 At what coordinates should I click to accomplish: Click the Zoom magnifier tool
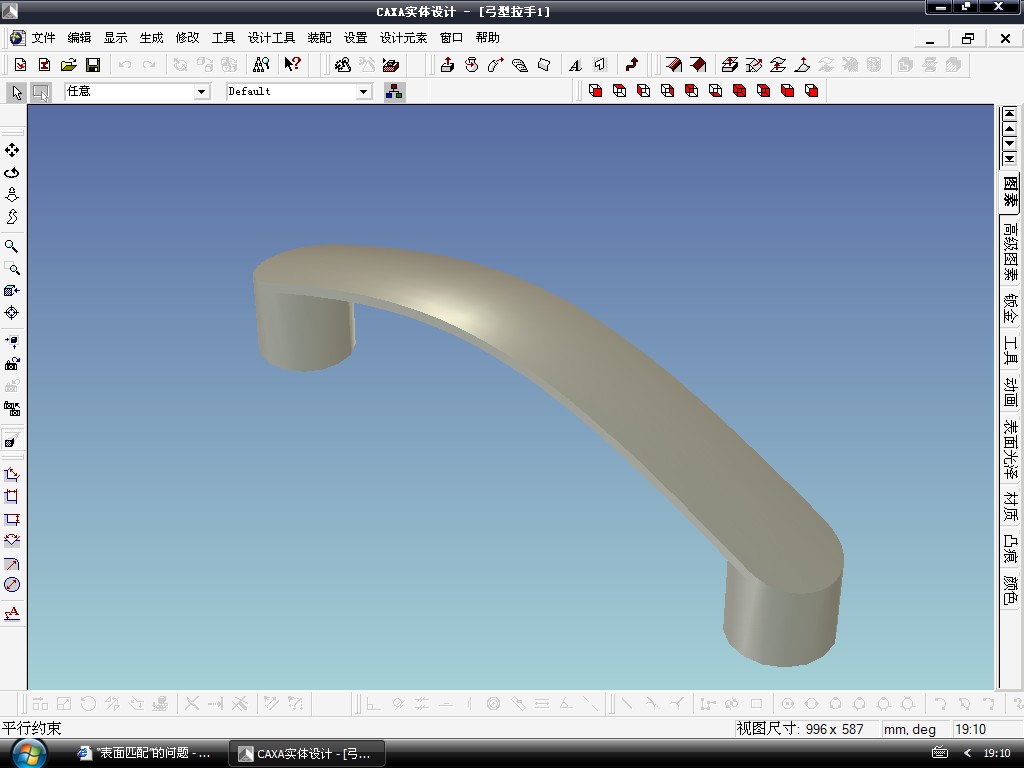11,246
